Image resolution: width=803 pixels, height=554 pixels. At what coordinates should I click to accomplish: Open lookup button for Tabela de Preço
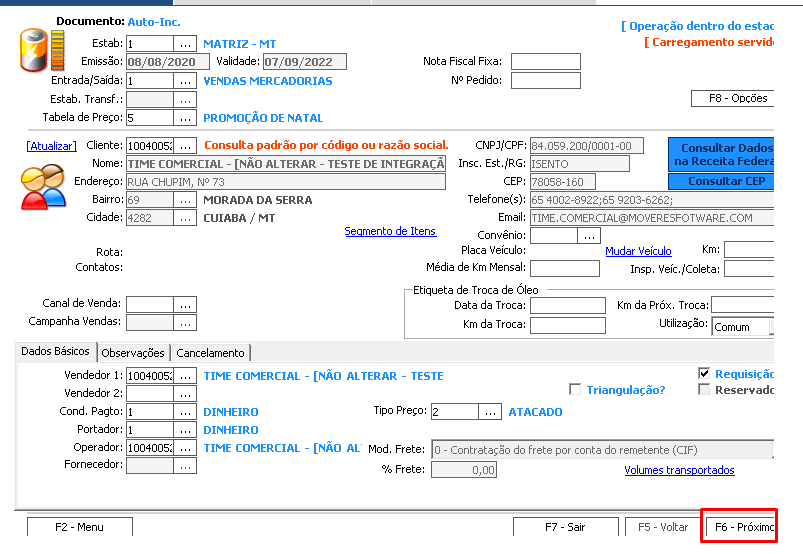(185, 118)
